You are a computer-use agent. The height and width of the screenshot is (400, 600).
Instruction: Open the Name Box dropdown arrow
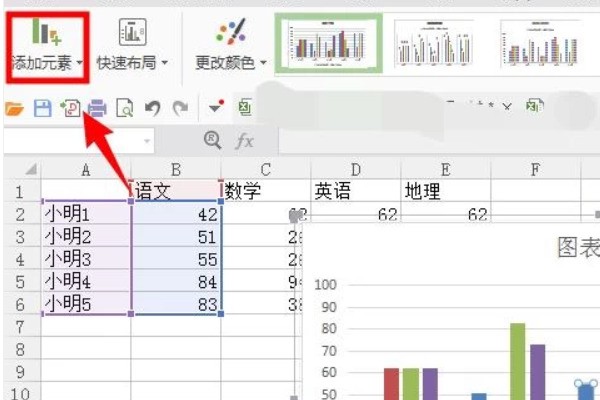coord(147,142)
